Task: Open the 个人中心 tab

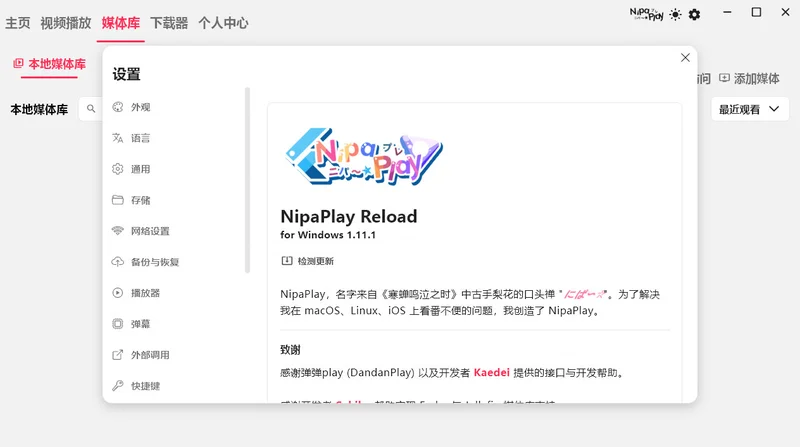Action: click(x=223, y=23)
